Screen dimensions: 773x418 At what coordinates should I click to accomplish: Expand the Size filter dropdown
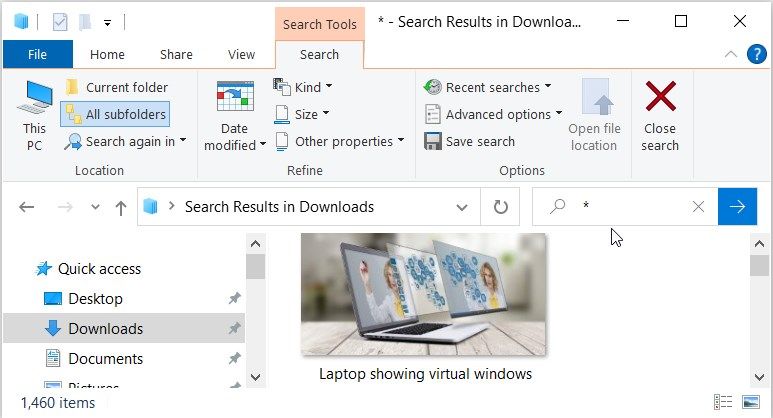(302, 114)
